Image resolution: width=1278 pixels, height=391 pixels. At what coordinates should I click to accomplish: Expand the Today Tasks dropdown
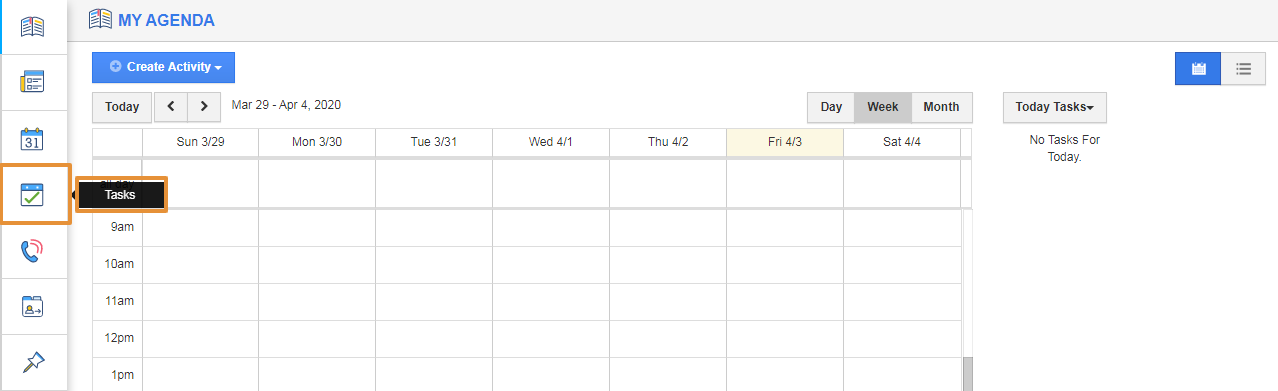1054,107
